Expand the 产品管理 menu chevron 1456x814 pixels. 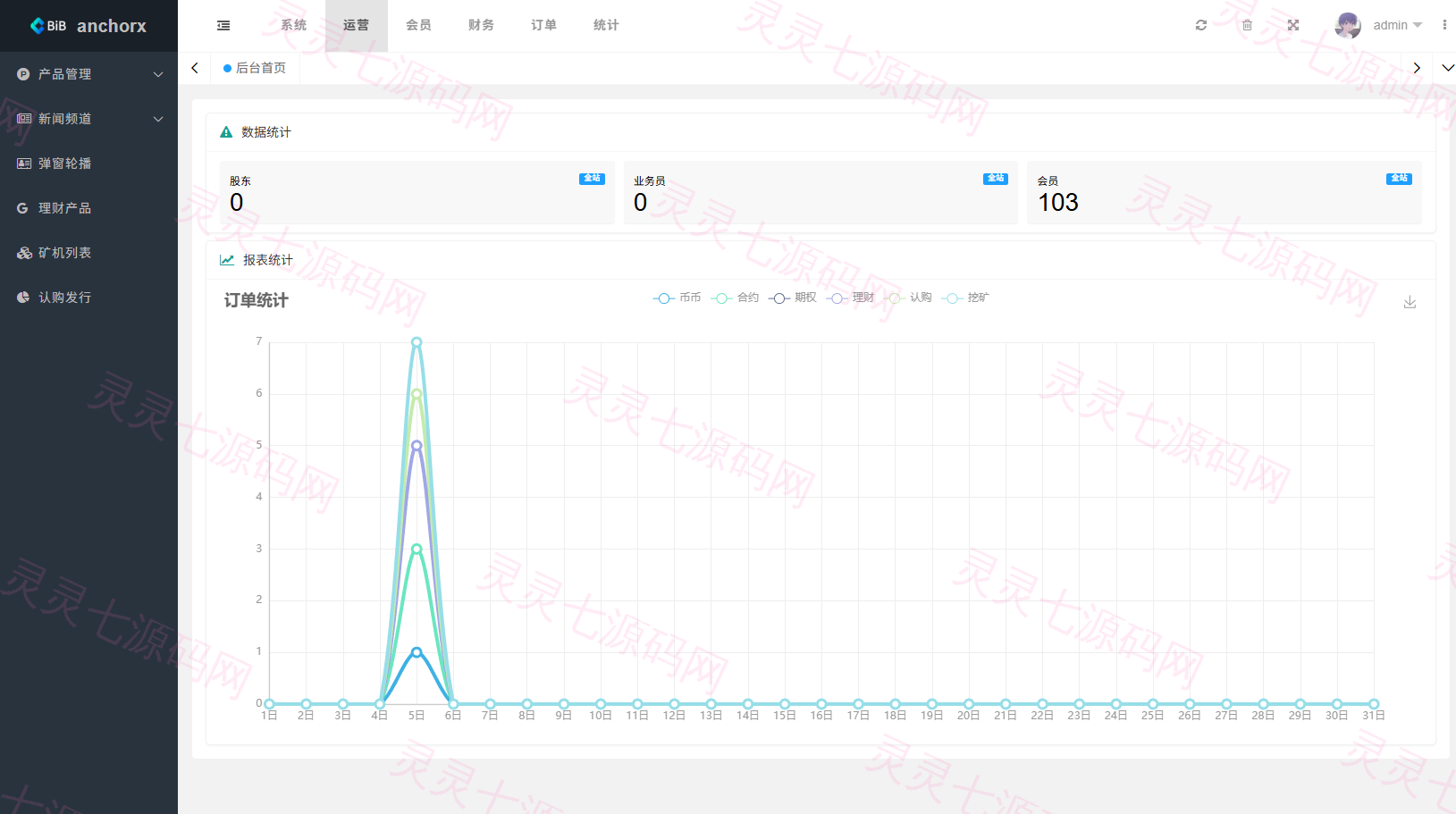click(158, 74)
